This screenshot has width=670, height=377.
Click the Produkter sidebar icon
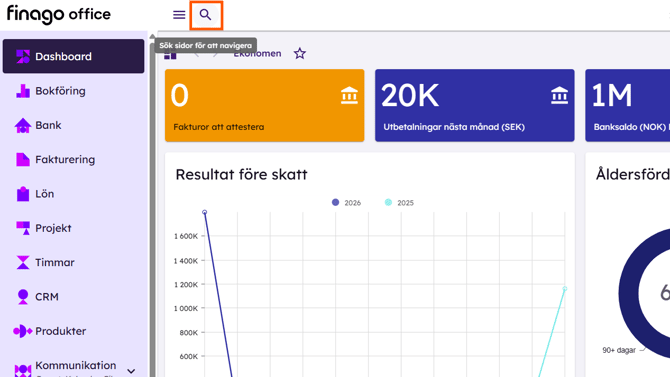[23, 331]
